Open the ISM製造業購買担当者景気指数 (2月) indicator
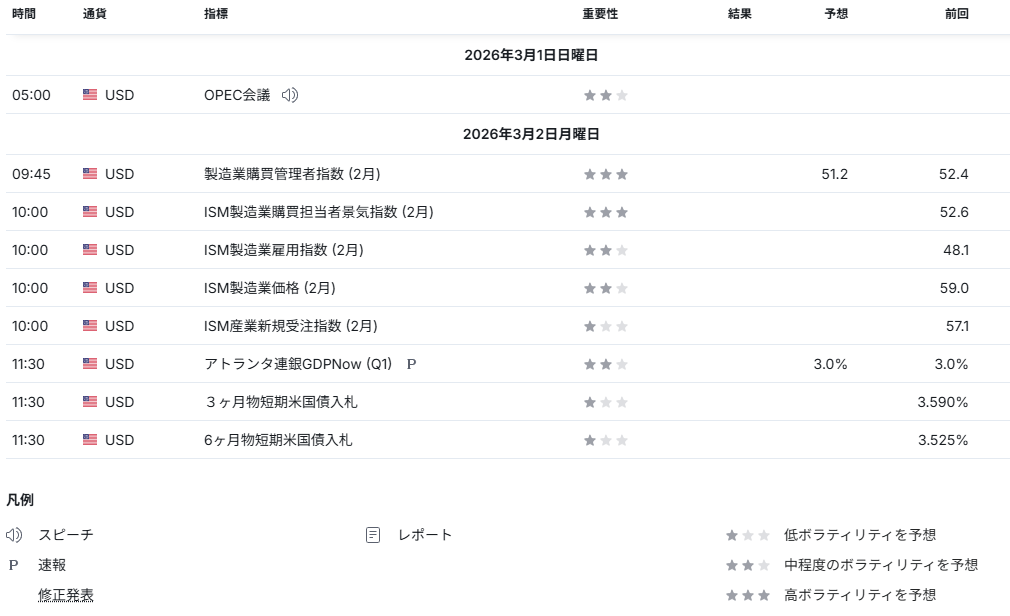This screenshot has width=1010, height=616. pos(318,212)
